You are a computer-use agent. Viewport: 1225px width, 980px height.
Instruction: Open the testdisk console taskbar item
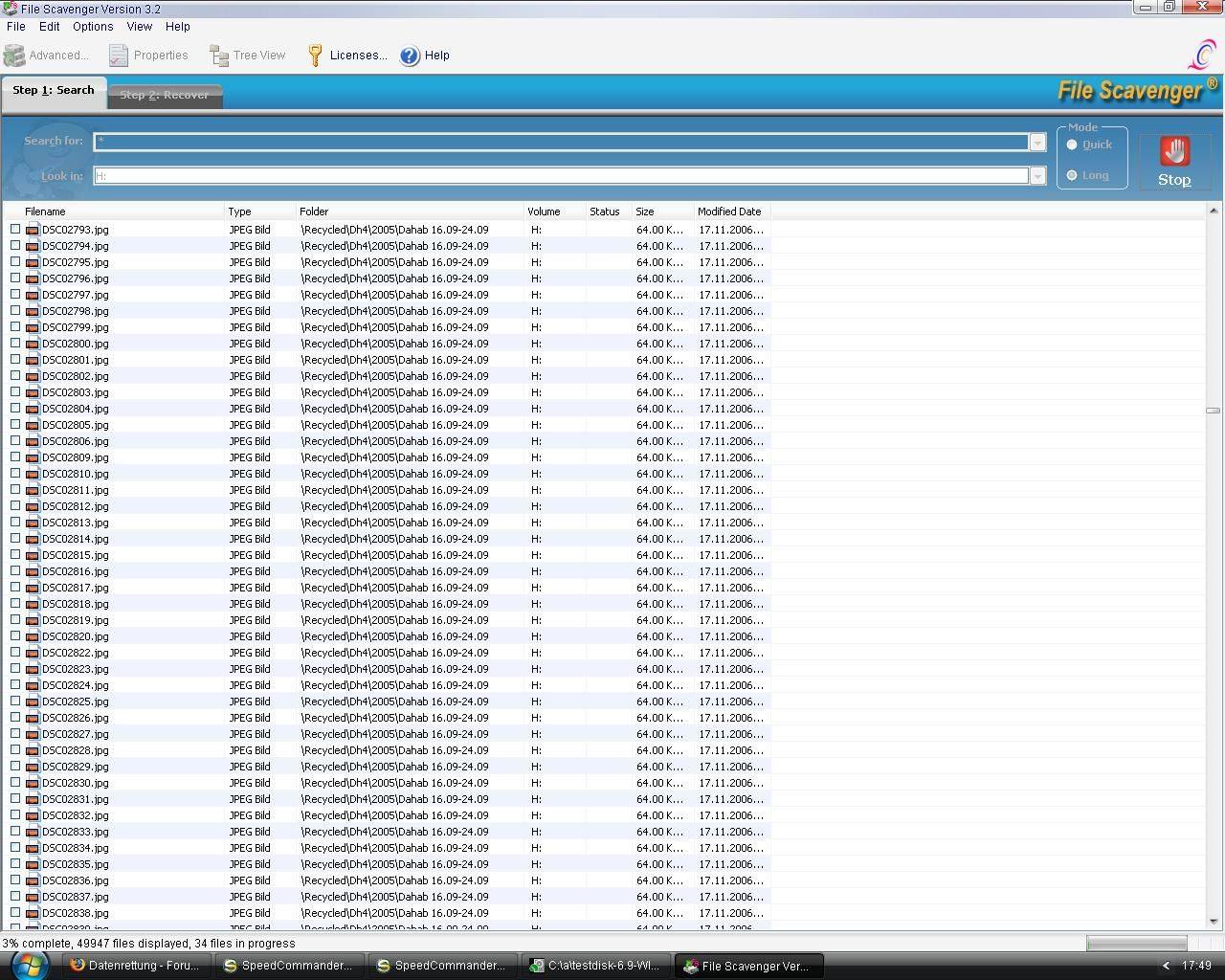click(596, 966)
